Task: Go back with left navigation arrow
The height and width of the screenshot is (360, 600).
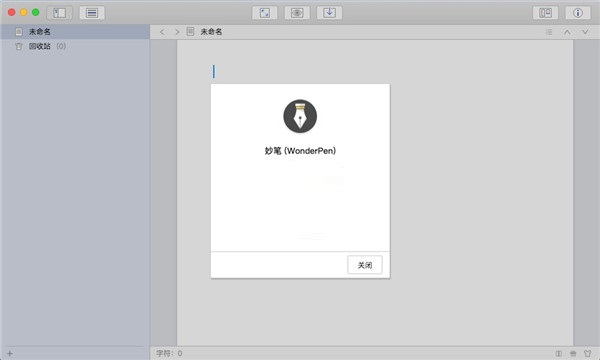Action: coord(162,32)
